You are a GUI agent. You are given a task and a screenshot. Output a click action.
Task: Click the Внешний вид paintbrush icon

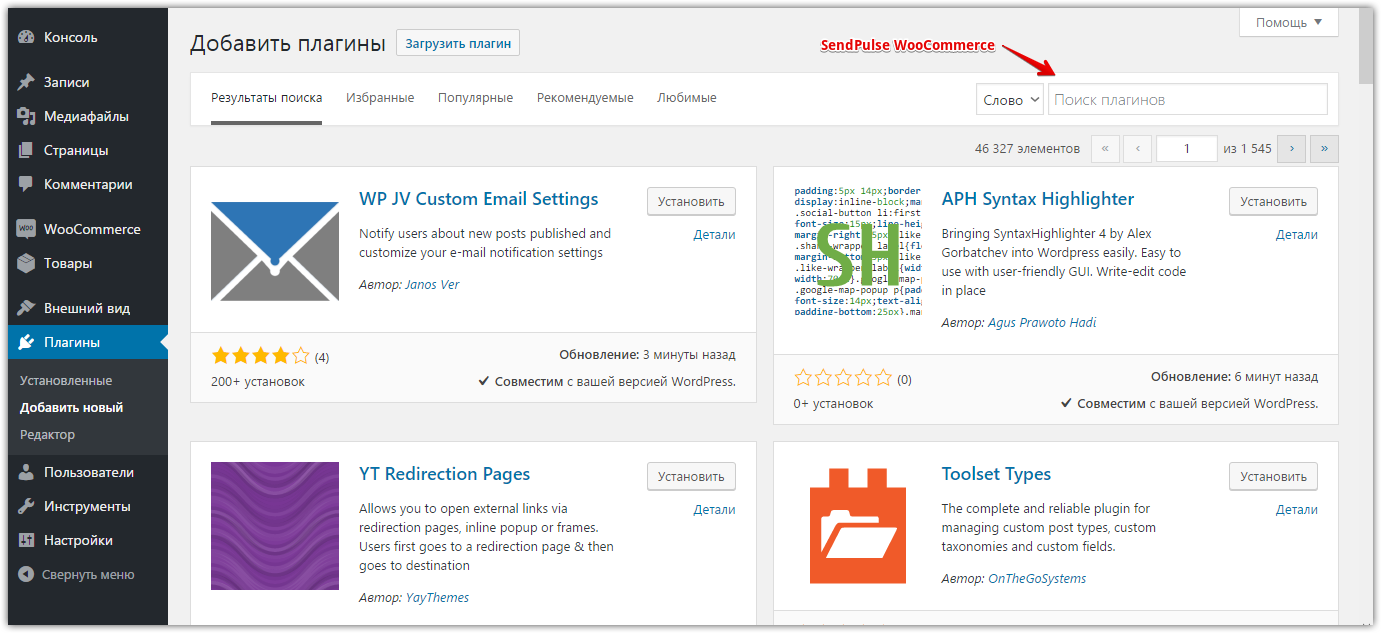point(27,308)
